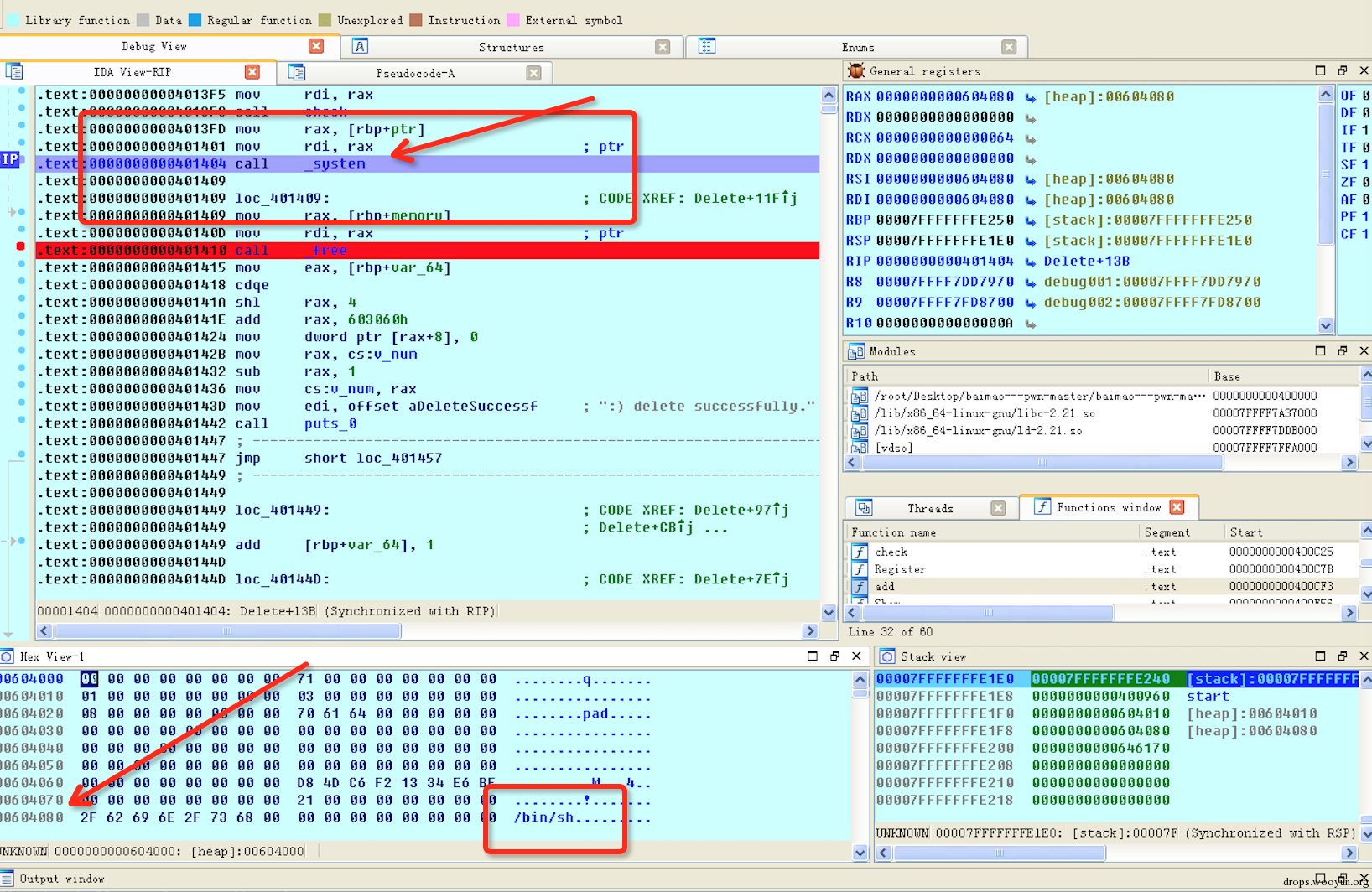Click the Pseudocode-A tab icon
The width and height of the screenshot is (1372, 892).
297,73
